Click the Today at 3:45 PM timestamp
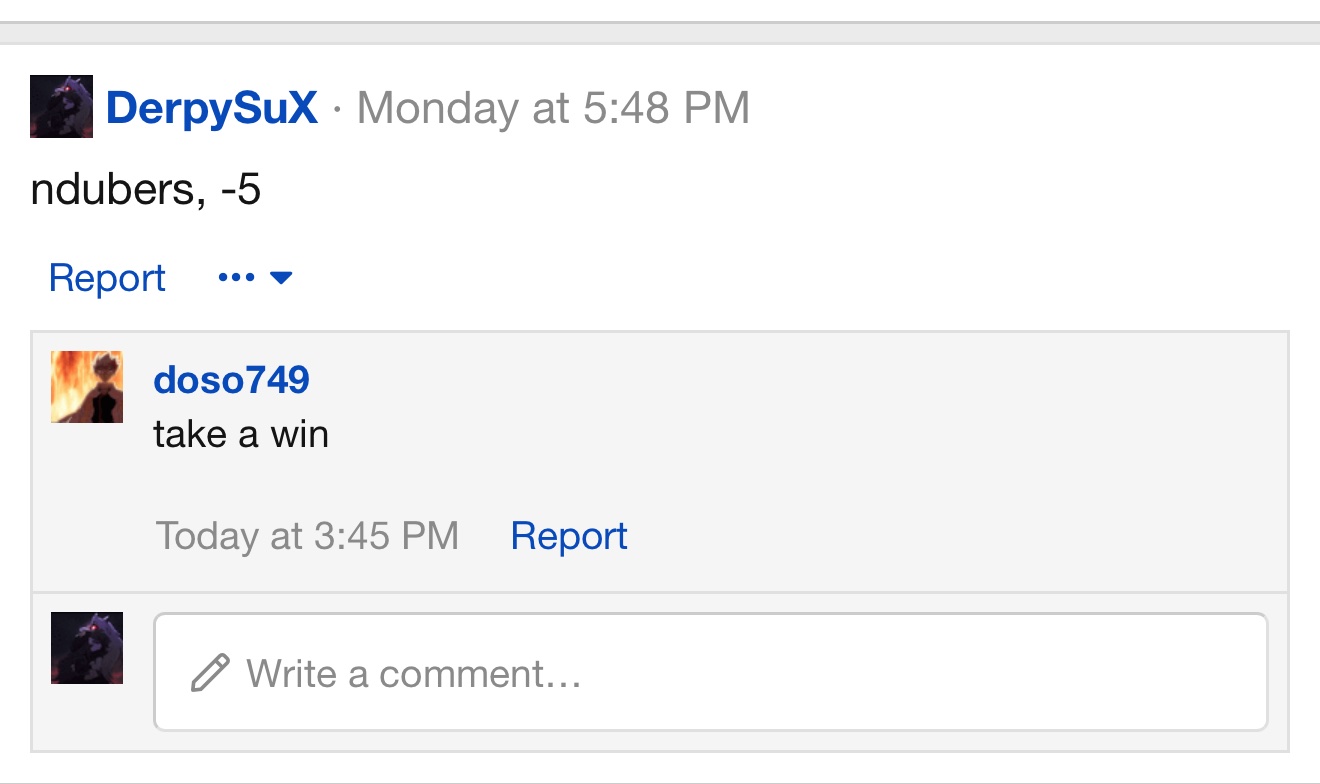The width and height of the screenshot is (1320, 784). click(307, 537)
